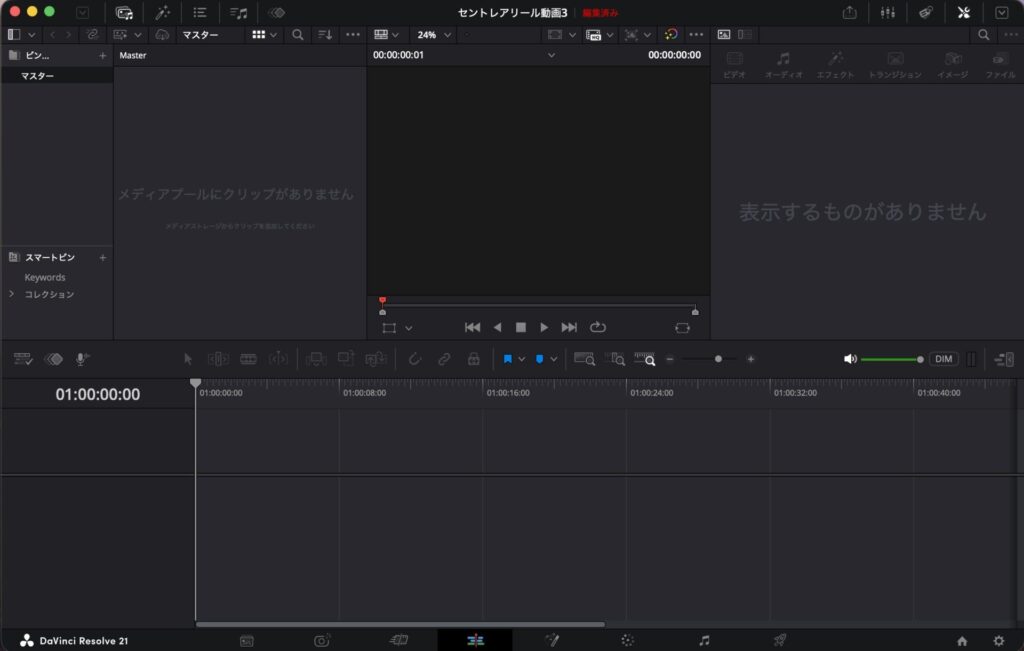
Task: Toggle loop playback in viewer
Action: (598, 327)
